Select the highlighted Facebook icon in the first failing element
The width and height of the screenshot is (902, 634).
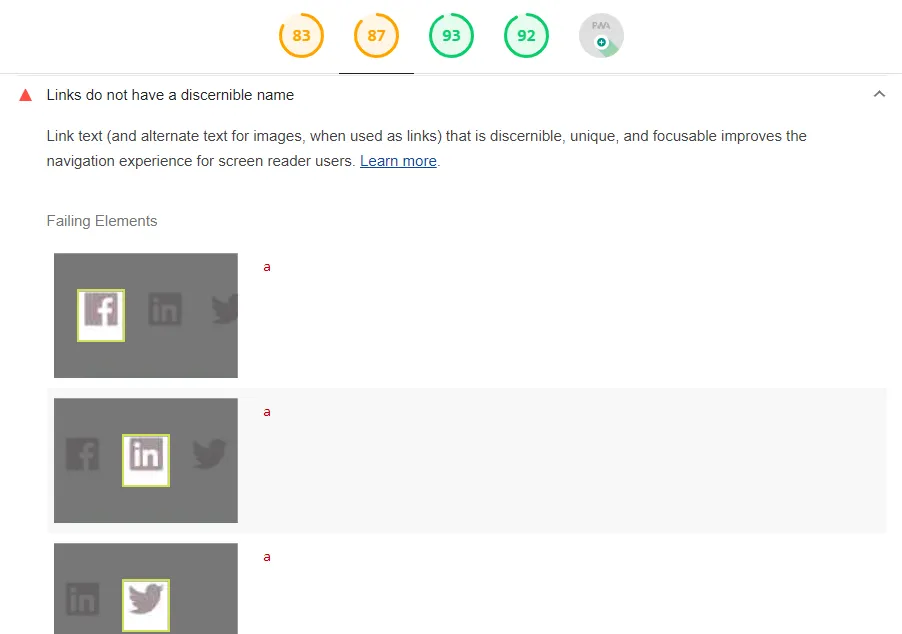click(x=100, y=315)
